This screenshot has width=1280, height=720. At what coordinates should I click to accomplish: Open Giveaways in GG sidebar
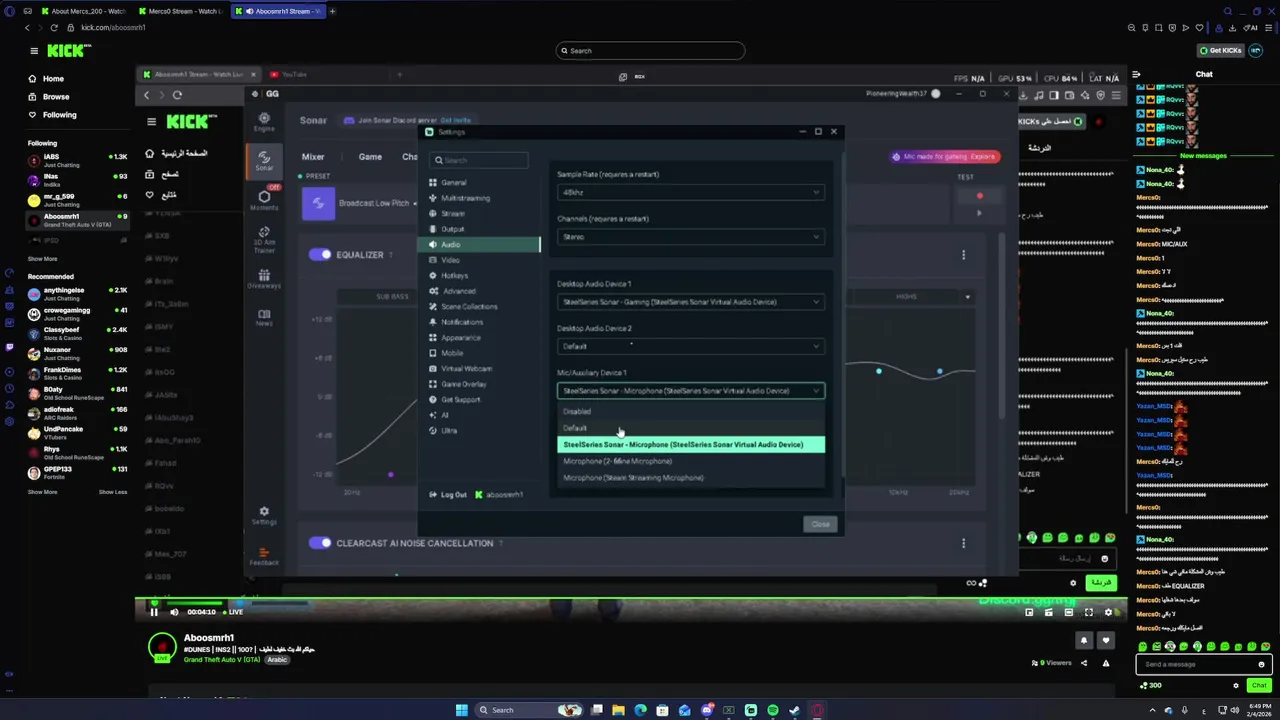[x=264, y=279]
